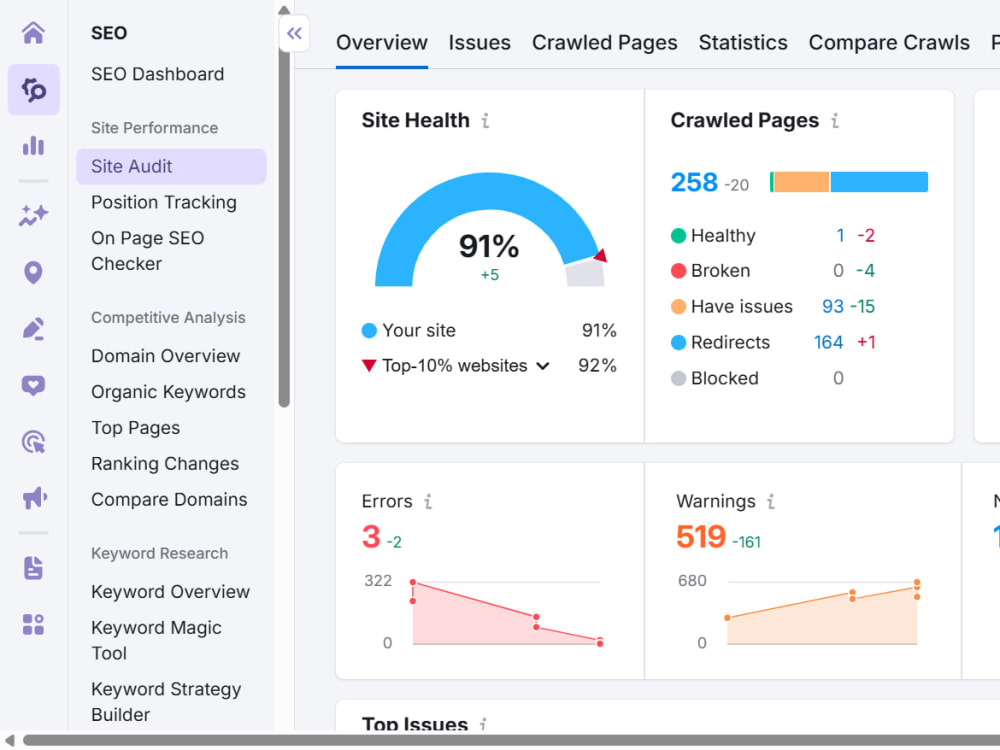Image resolution: width=1000 pixels, height=750 pixels.
Task: Click info icon next to Crawled Pages
Action: (x=835, y=120)
